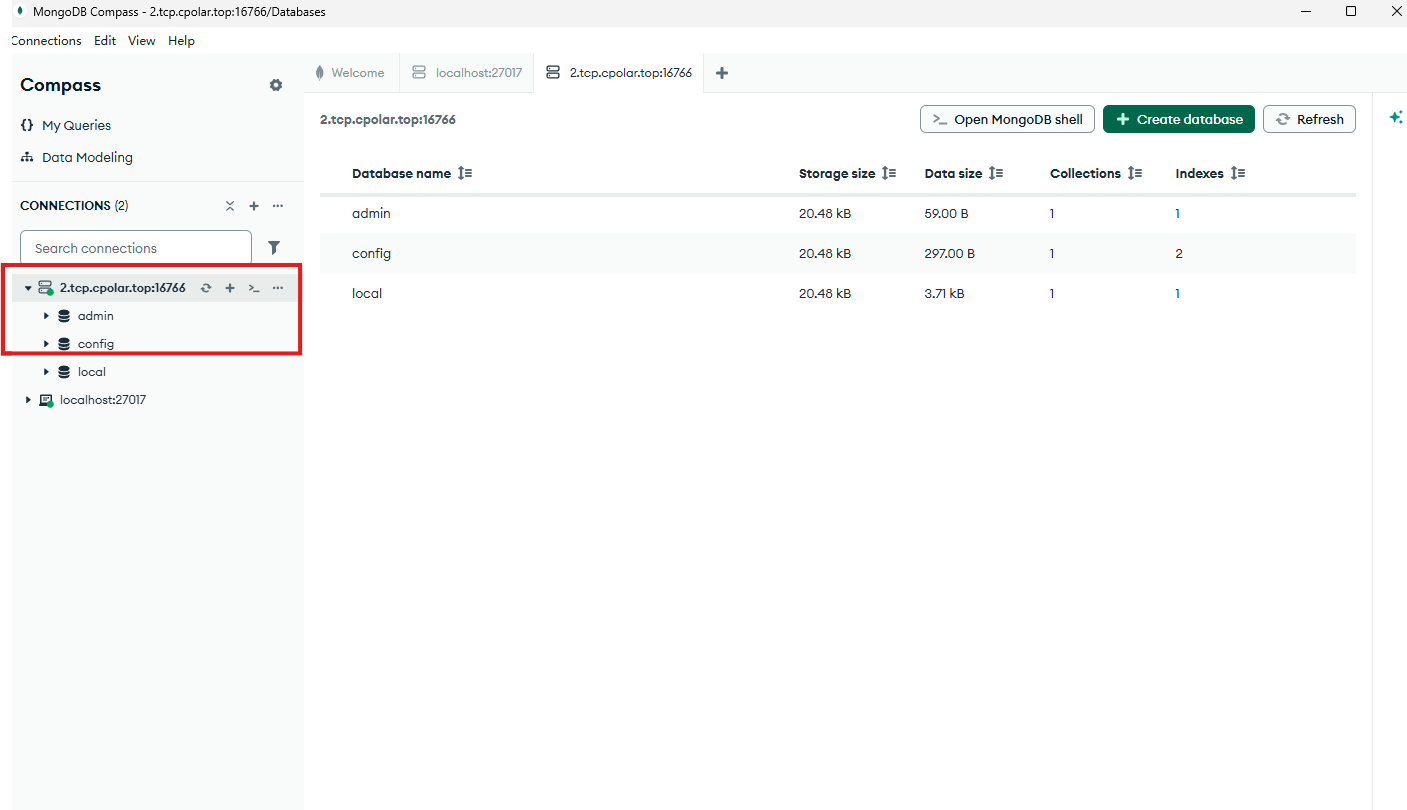Click the localhost:27017 connection icon in sidebar
Viewport: 1407px width, 810px height.
(46, 400)
